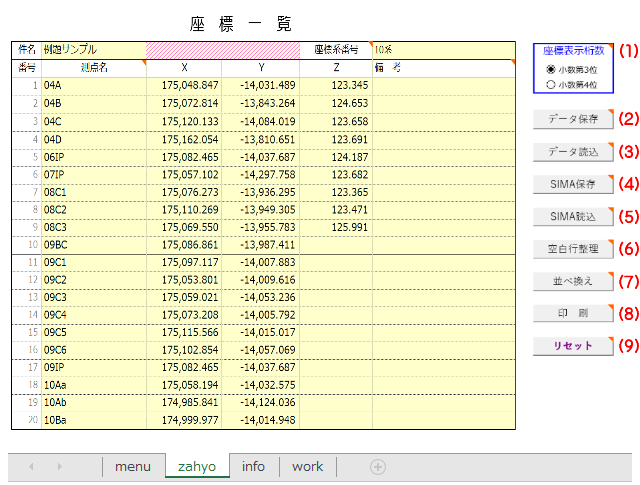Image resolution: width=640 pixels, height=485 pixels.
Task: Click Z value 124.187
Action: click(336, 157)
